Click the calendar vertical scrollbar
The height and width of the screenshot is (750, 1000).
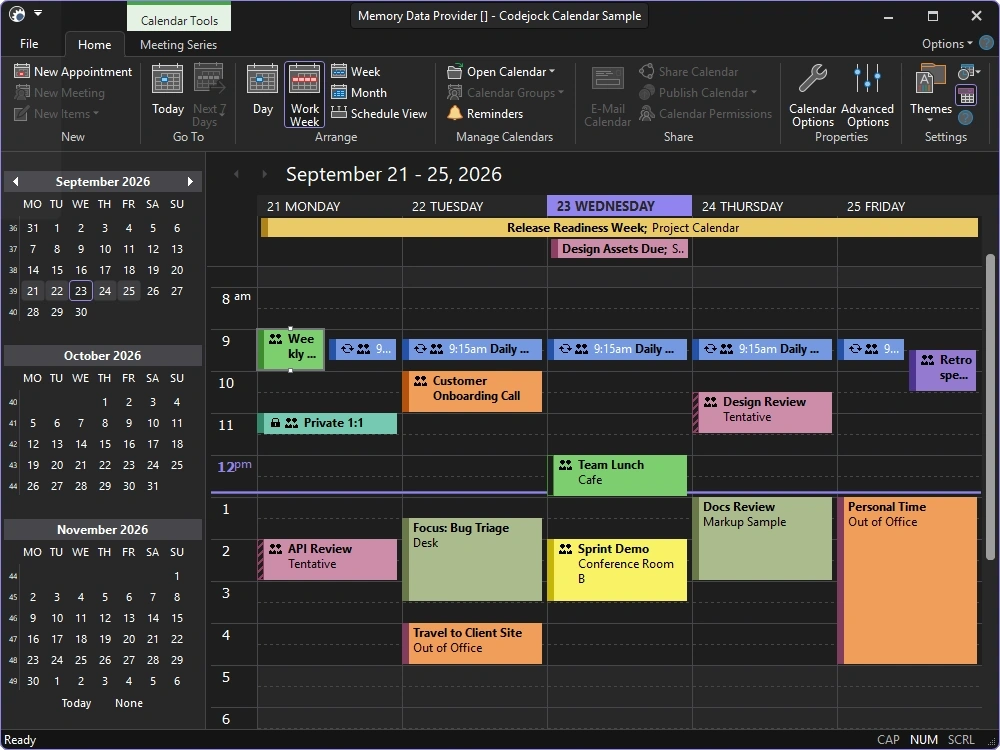point(990,408)
